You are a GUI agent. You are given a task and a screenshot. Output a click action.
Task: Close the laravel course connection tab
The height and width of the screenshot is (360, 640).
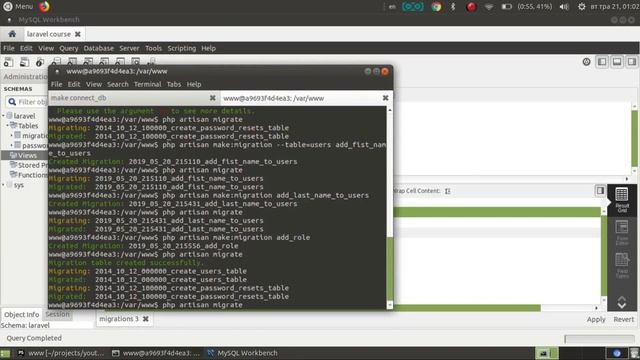pyautogui.click(x=78, y=34)
